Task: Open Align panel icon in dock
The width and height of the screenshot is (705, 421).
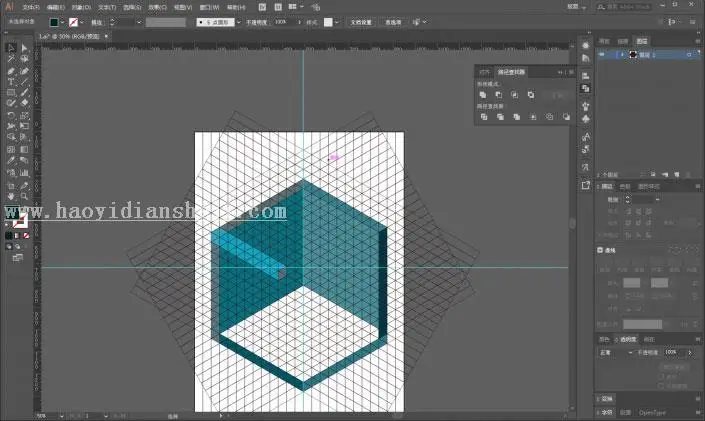Action: pyautogui.click(x=585, y=76)
